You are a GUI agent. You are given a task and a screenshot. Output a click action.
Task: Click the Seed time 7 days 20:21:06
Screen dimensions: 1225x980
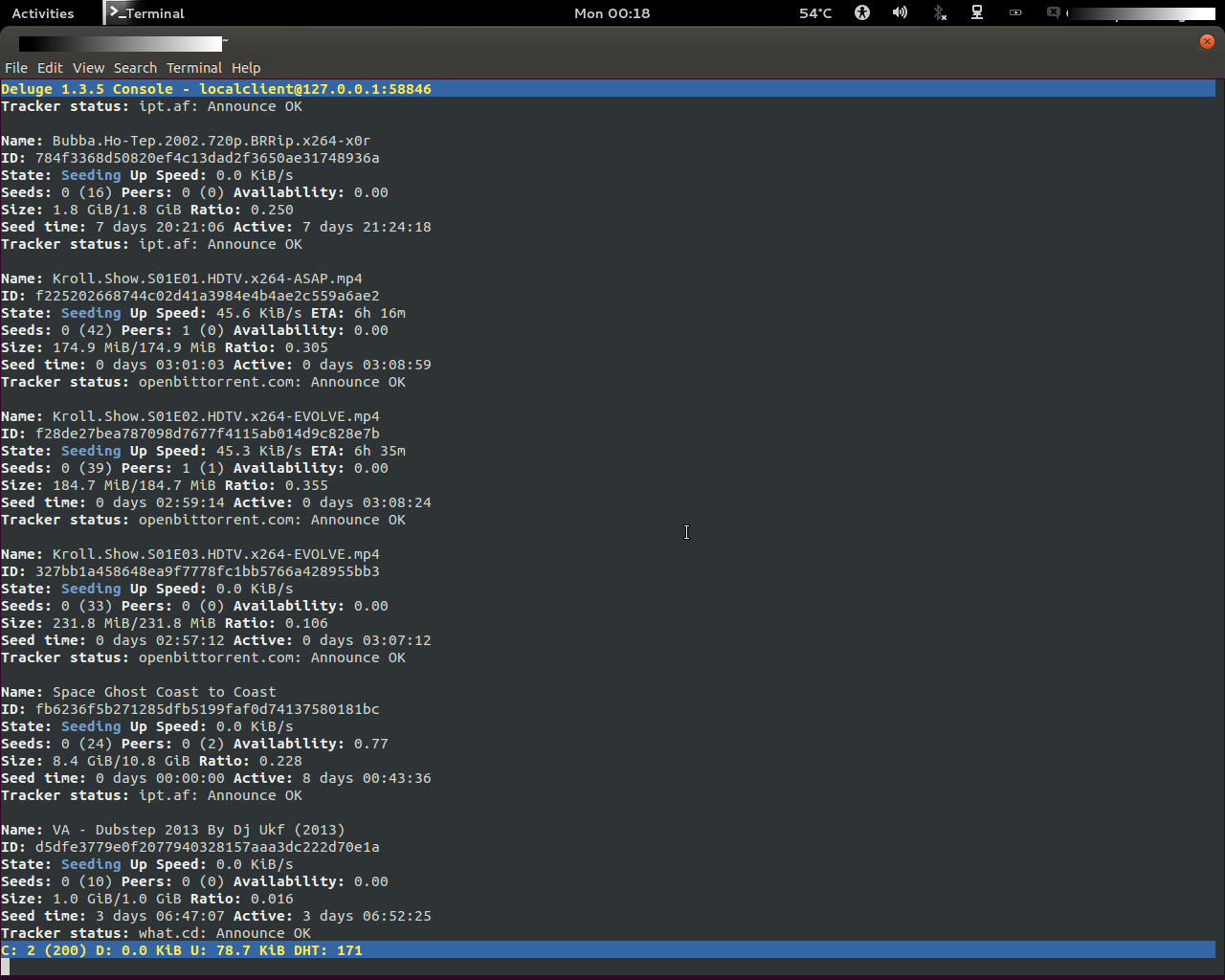[160, 227]
